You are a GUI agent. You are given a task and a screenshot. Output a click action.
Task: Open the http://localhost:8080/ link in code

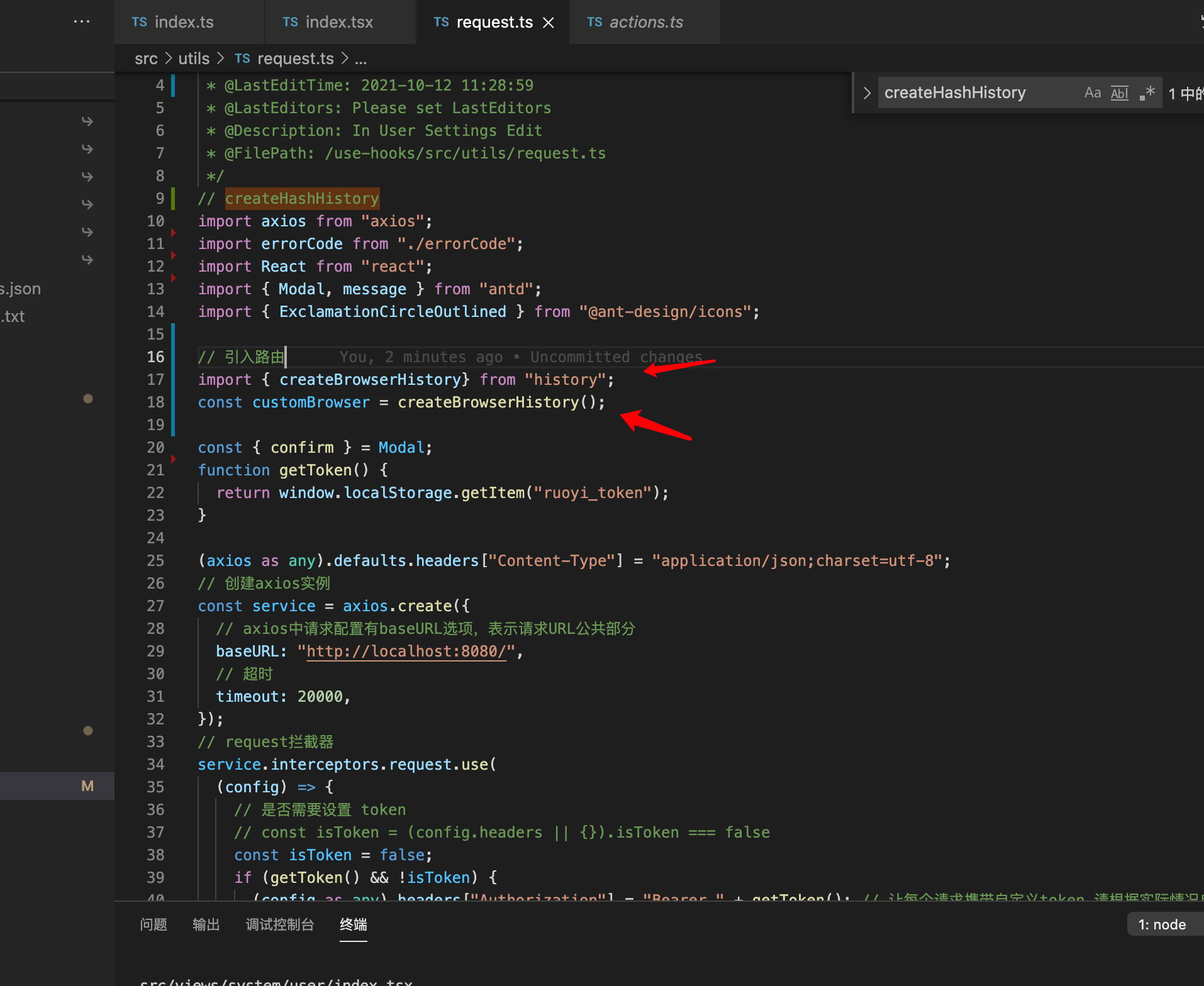click(x=406, y=651)
